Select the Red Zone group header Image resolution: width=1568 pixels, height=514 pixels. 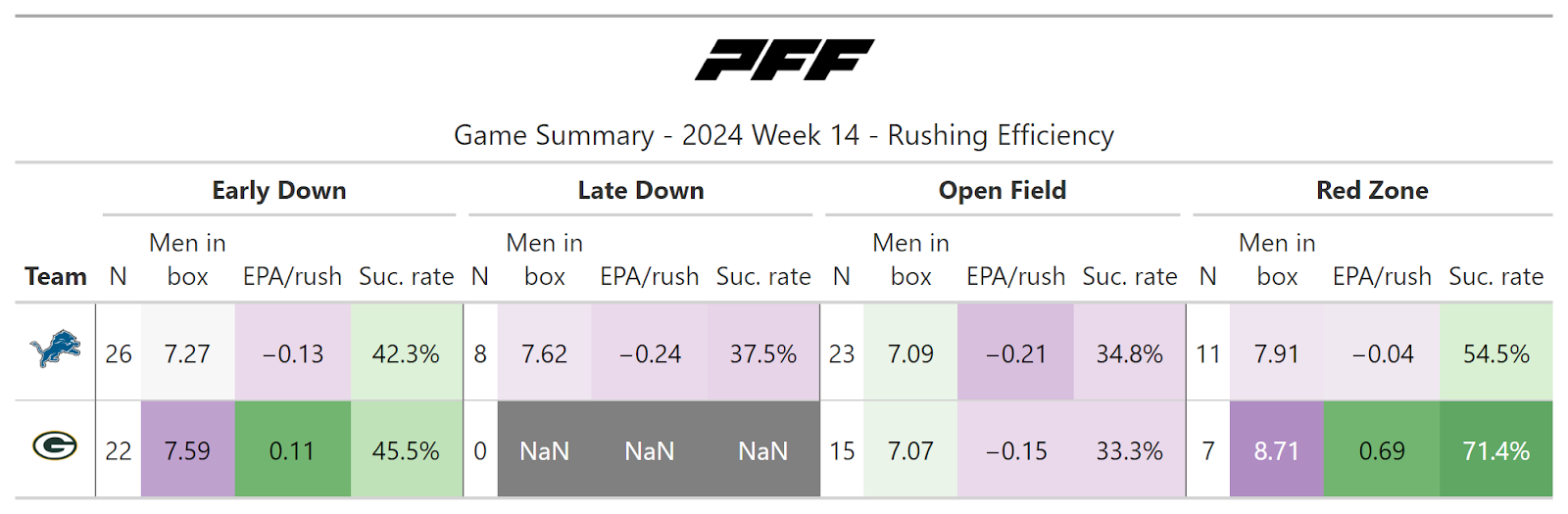[x=1372, y=190]
